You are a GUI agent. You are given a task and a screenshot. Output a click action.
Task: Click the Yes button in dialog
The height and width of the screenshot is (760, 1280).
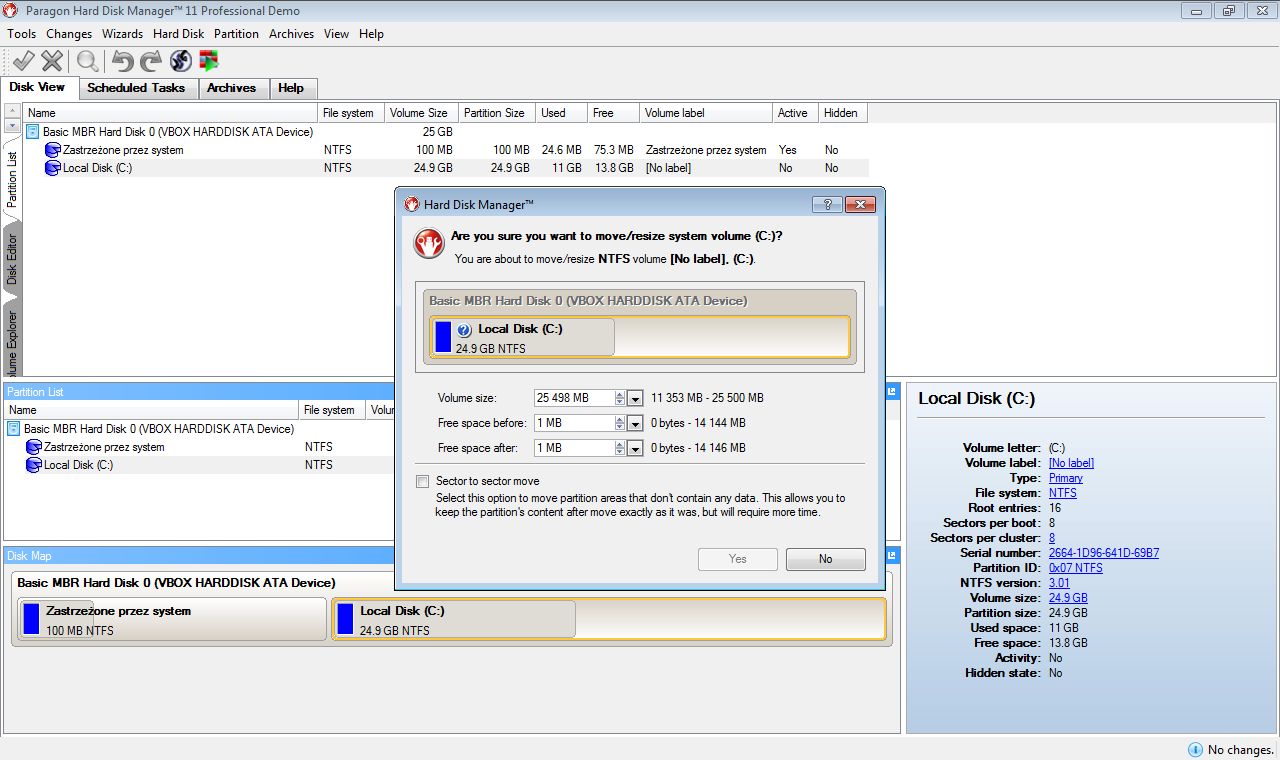[x=738, y=559]
